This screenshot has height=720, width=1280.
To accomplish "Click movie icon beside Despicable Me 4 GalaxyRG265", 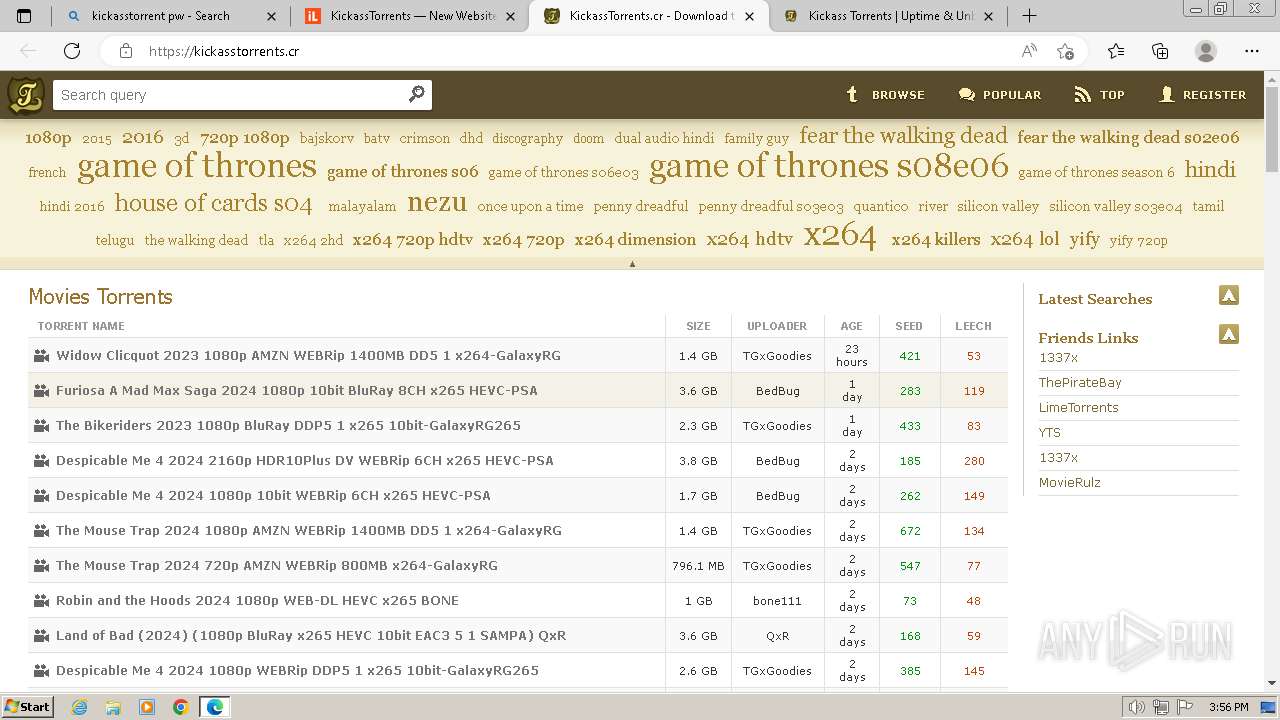I will (x=41, y=670).
